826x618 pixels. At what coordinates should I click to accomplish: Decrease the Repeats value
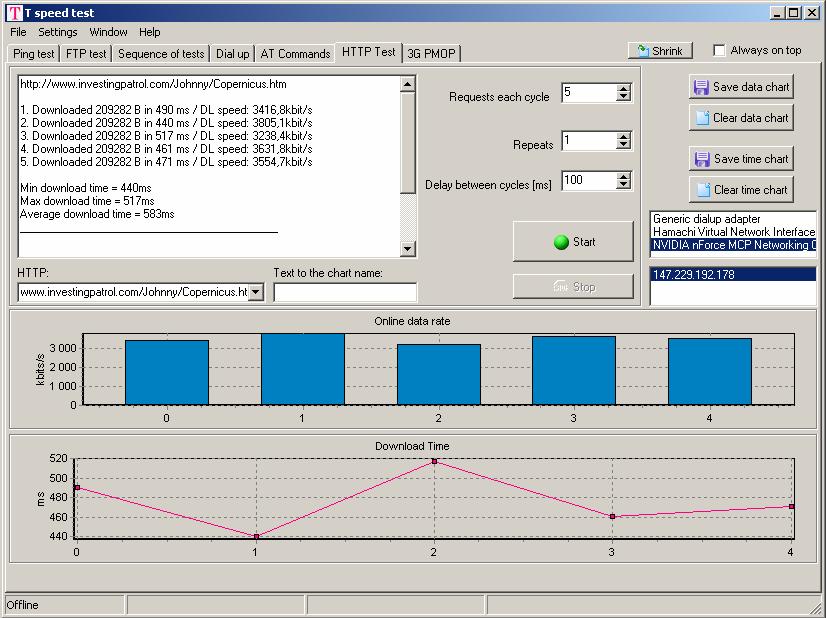(624, 145)
